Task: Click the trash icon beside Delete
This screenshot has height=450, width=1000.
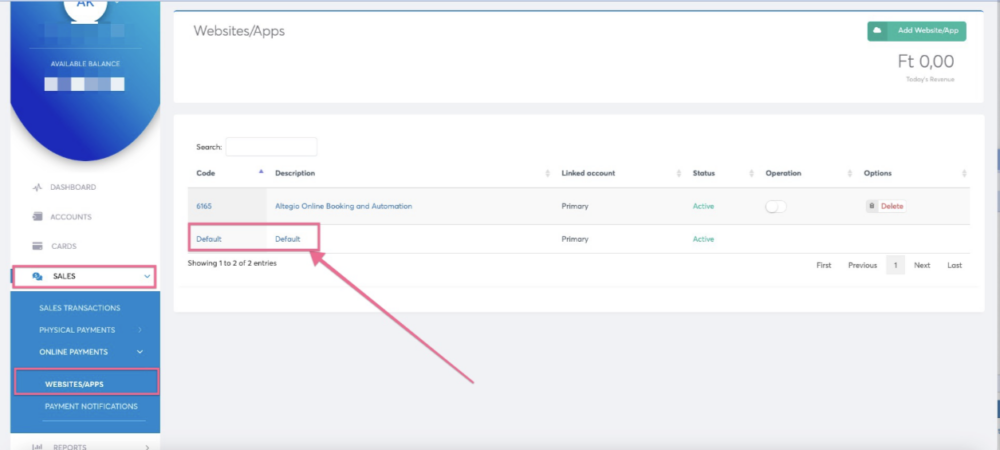Action: pyautogui.click(x=872, y=206)
